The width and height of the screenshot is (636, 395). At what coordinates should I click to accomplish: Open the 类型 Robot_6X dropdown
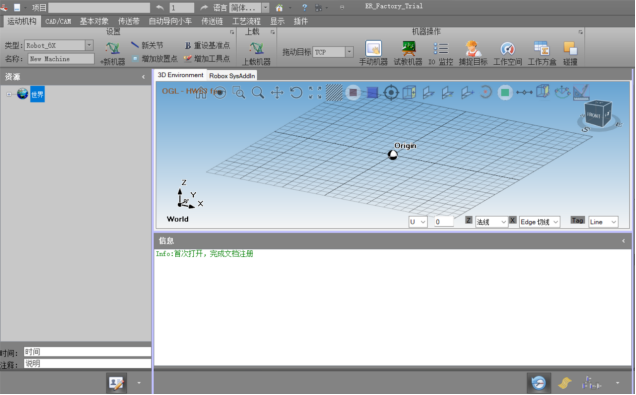point(89,45)
